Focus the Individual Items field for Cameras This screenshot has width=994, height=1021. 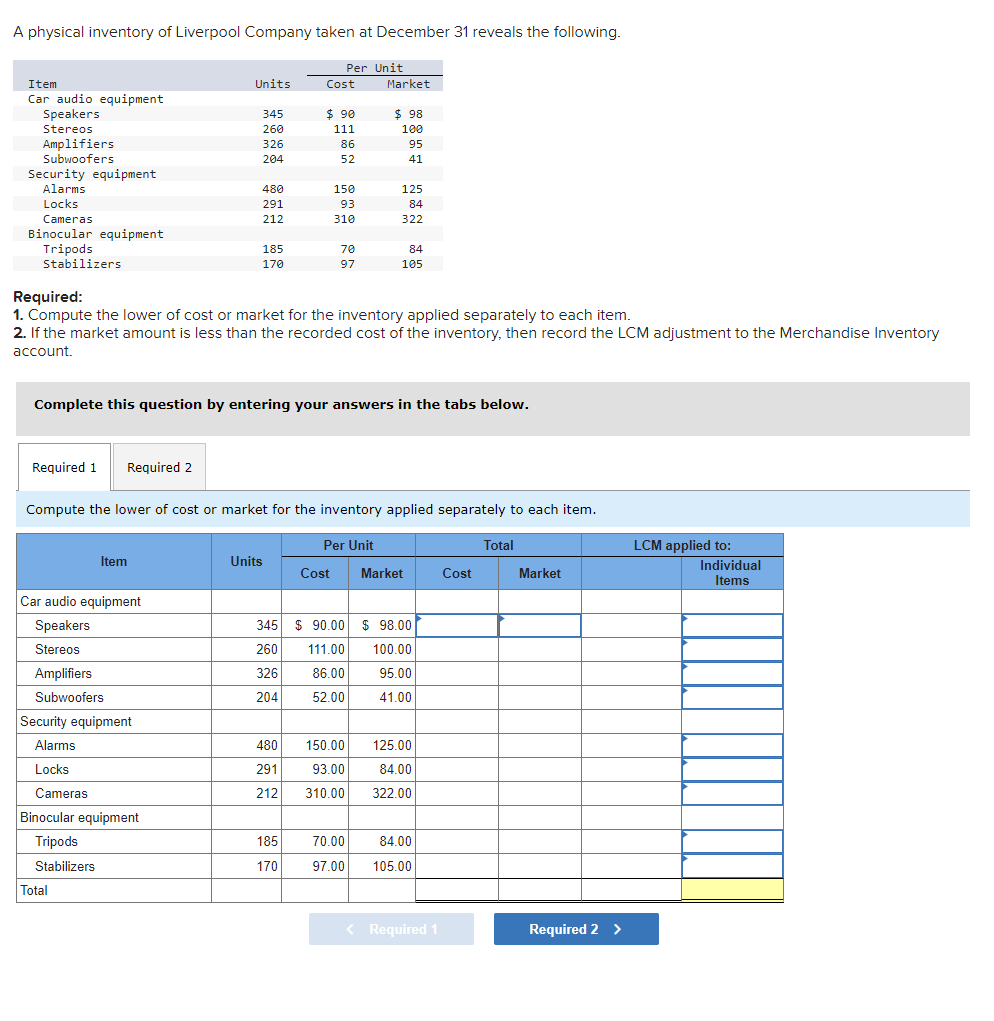pos(732,794)
